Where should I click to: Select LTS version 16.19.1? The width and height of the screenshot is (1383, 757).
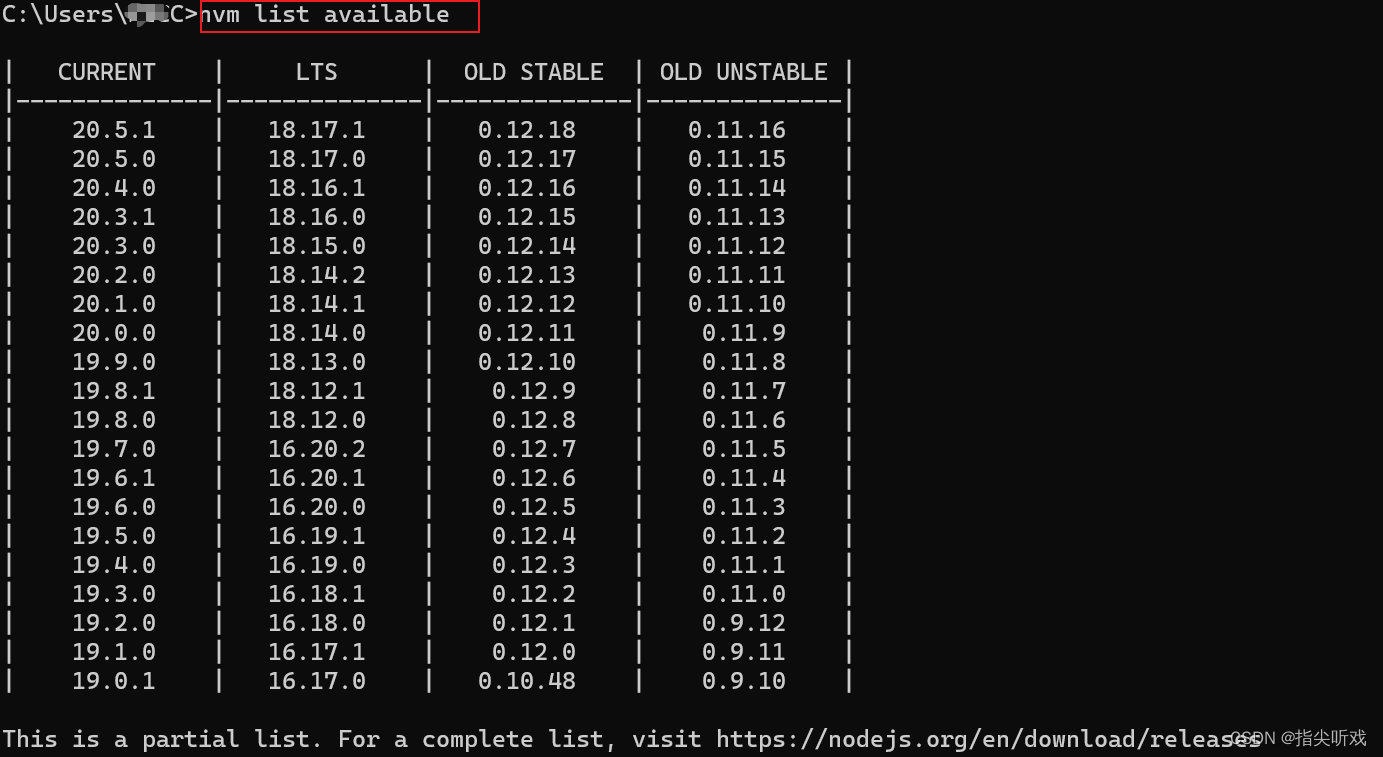tap(317, 537)
